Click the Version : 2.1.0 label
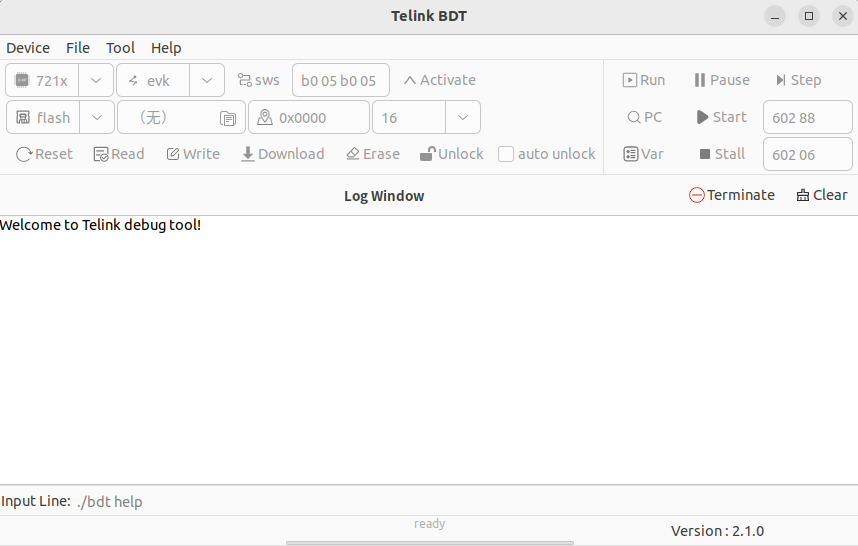858x546 pixels. 717,531
